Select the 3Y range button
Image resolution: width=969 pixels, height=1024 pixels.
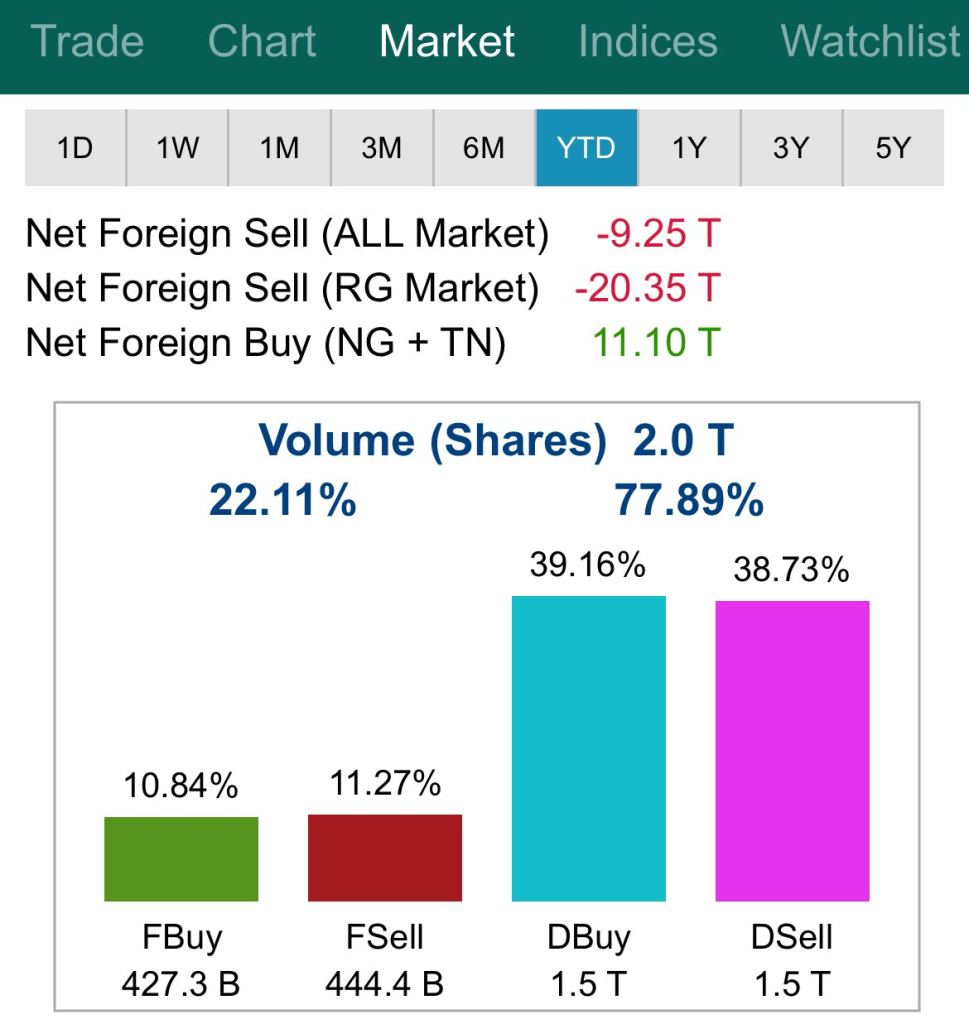pyautogui.click(x=790, y=148)
